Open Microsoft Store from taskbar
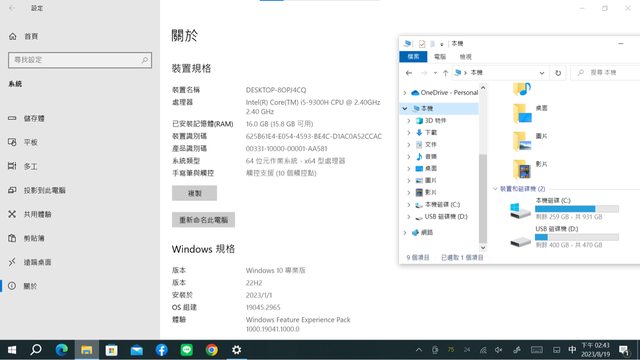Screen dimensions: 640x360 (111, 350)
